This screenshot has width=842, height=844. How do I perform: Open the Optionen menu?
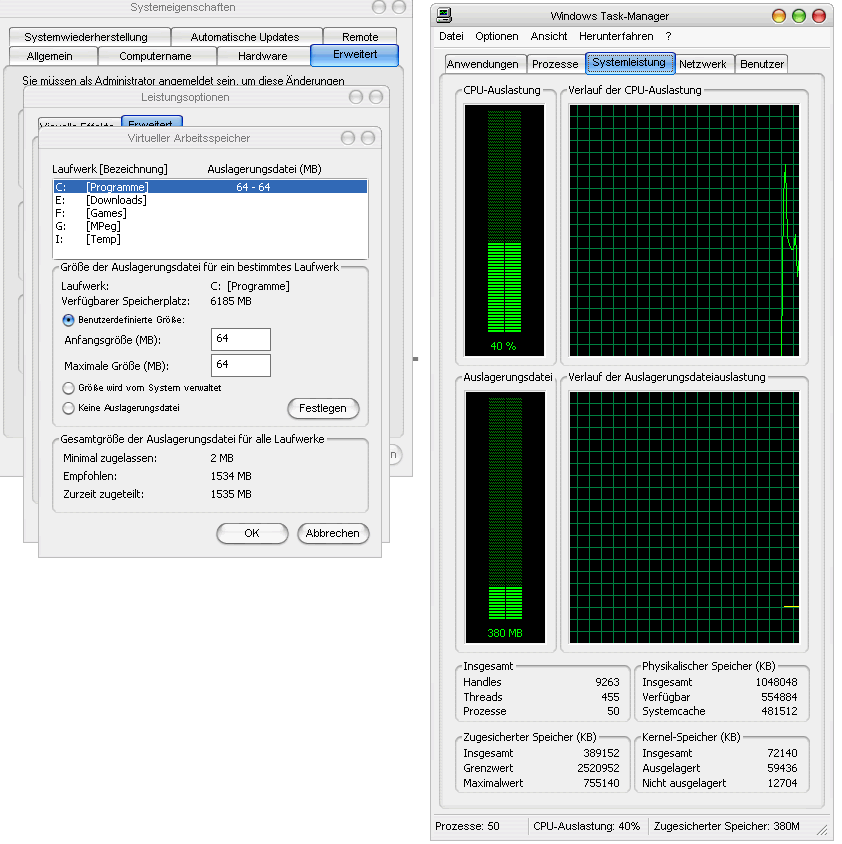(x=496, y=36)
